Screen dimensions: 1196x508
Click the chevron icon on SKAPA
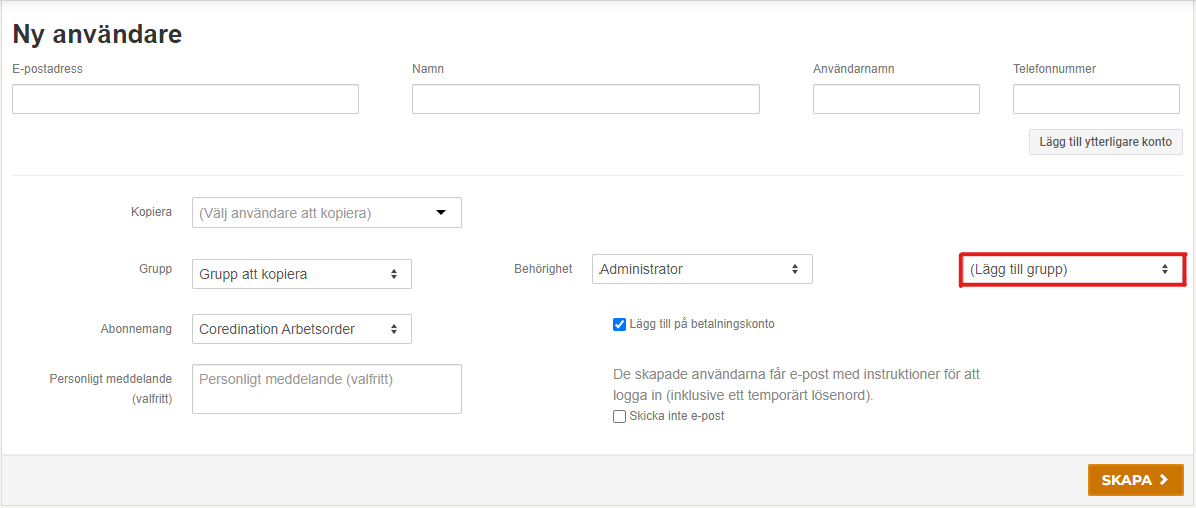click(1163, 480)
